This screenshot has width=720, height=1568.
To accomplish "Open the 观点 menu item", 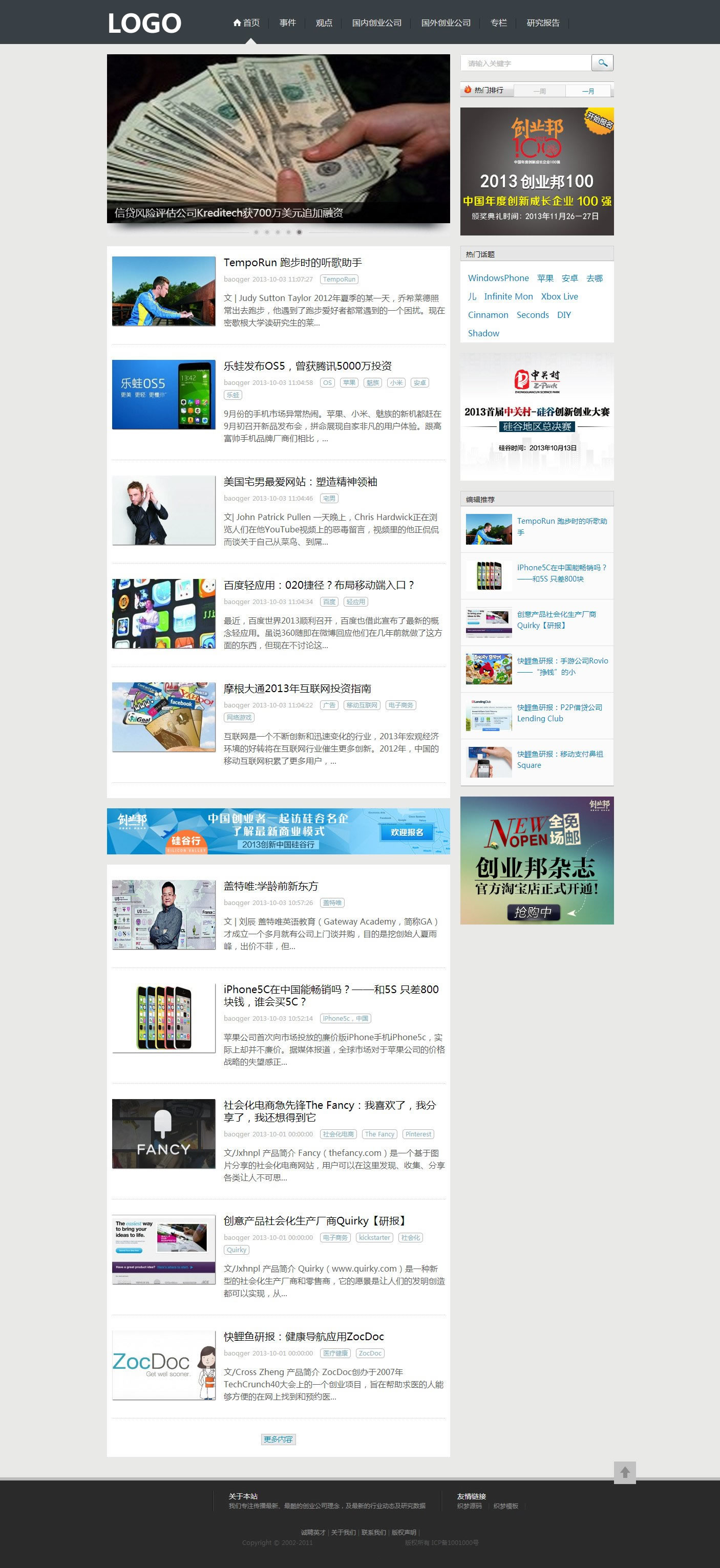I will [324, 23].
